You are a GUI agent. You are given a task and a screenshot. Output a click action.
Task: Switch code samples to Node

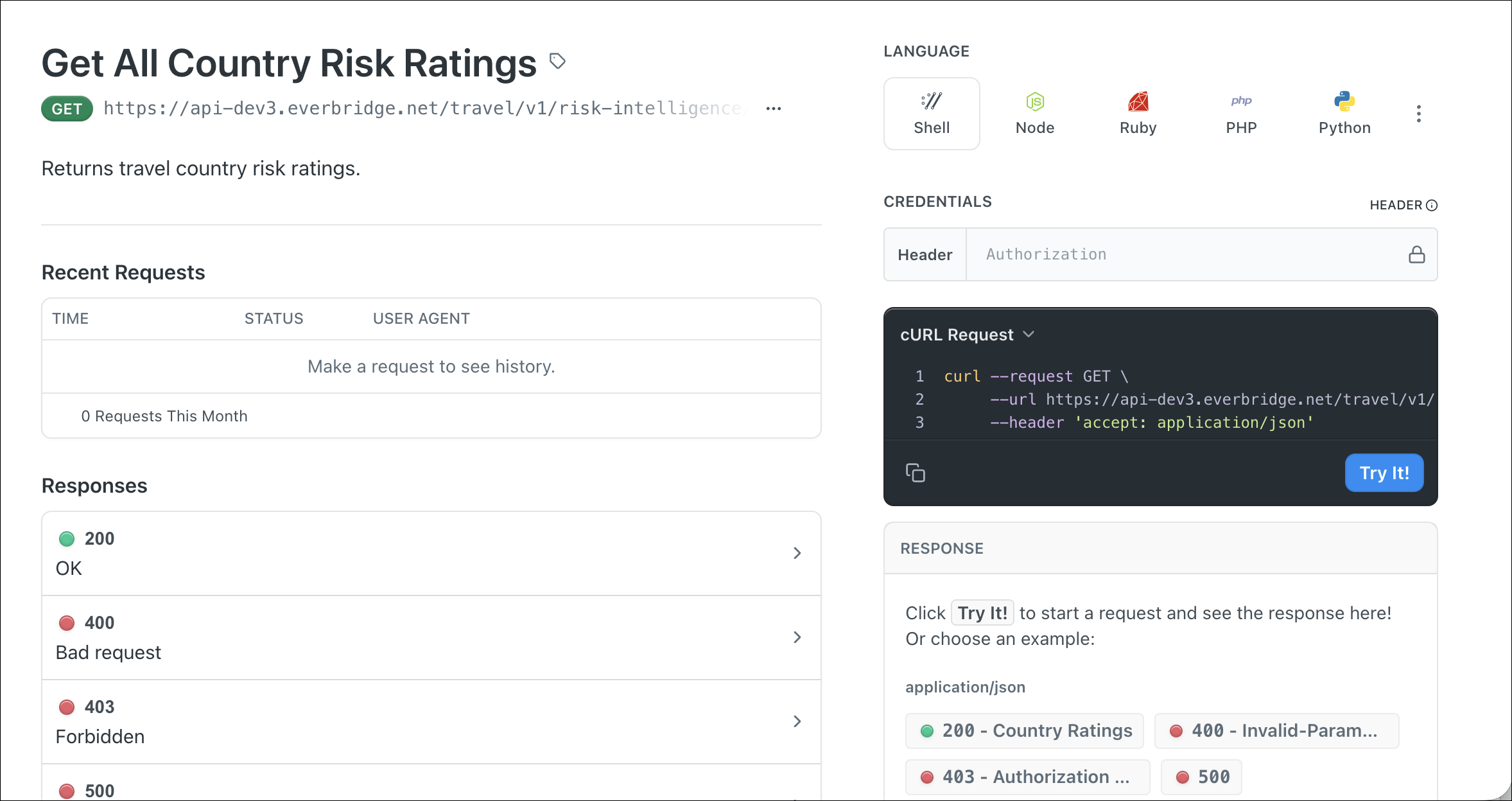point(1034,113)
